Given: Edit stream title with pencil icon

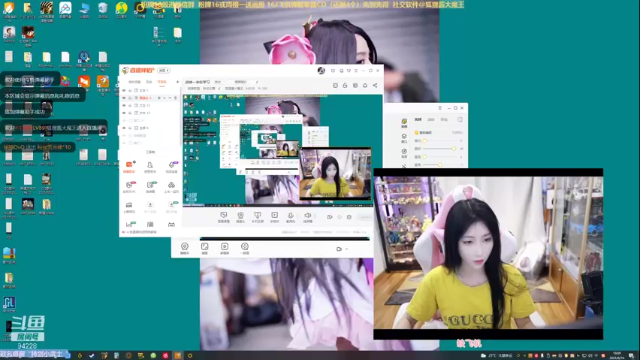Looking at the screenshot, I should point(257,82).
